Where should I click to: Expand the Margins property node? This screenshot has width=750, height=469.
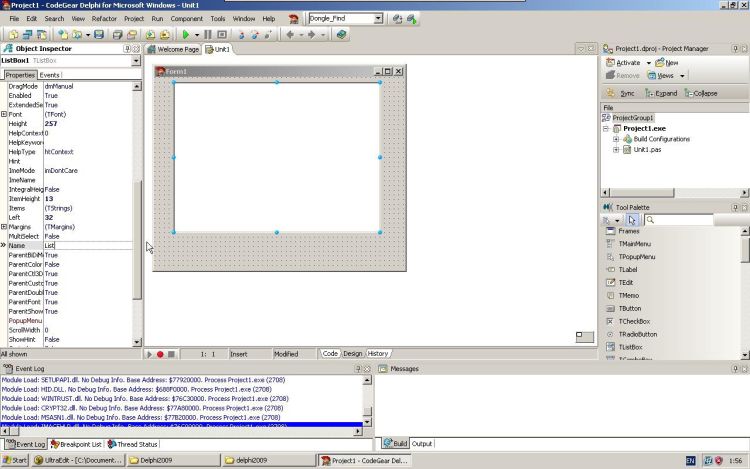[x=4, y=227]
